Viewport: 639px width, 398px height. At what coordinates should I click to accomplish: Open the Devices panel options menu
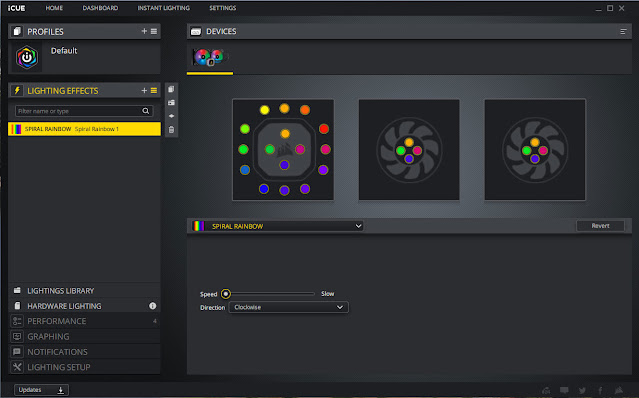pos(623,31)
